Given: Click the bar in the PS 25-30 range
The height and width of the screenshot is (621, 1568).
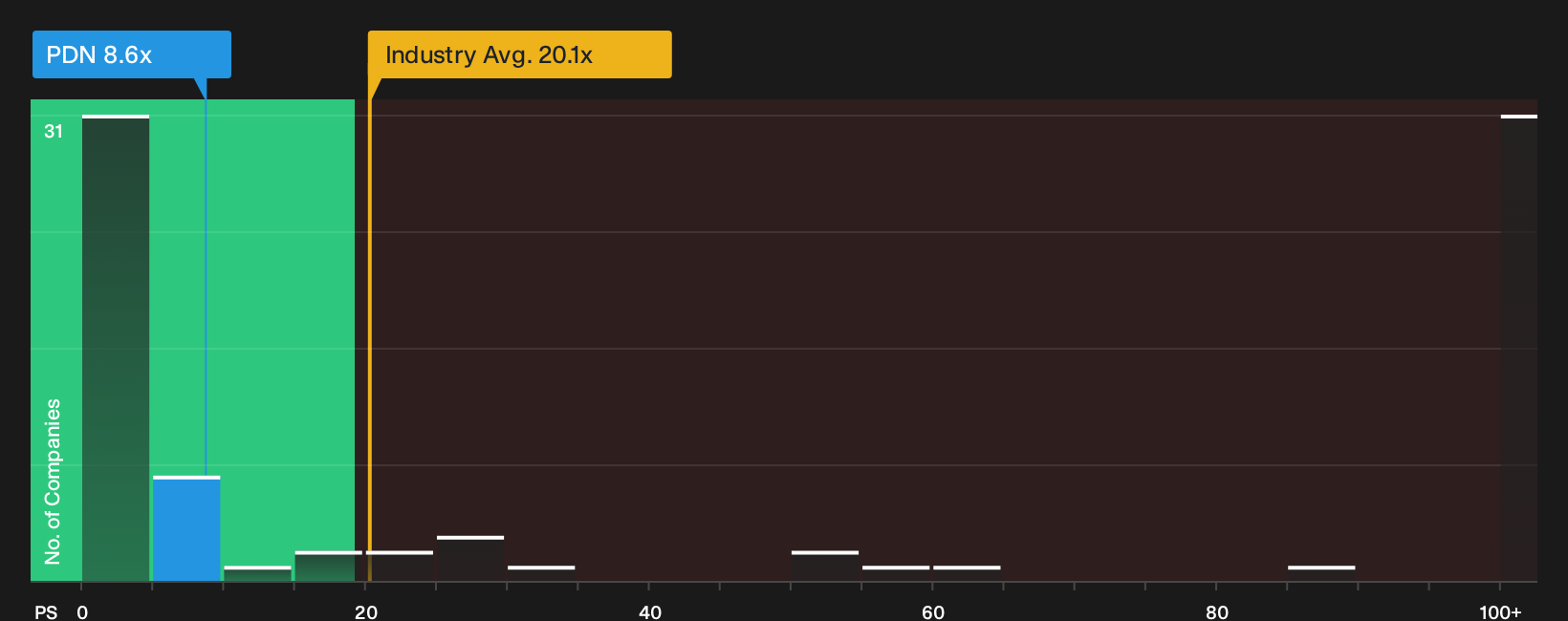Looking at the screenshot, I should pos(470,559).
